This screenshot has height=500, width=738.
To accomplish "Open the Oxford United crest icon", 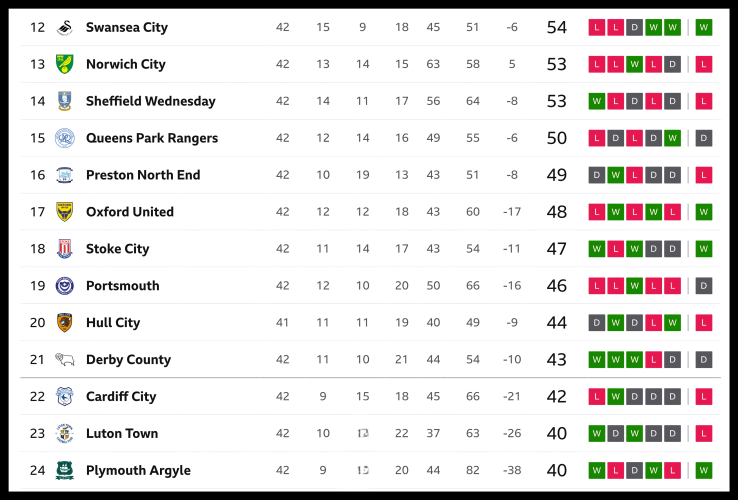I will click(x=65, y=212).
